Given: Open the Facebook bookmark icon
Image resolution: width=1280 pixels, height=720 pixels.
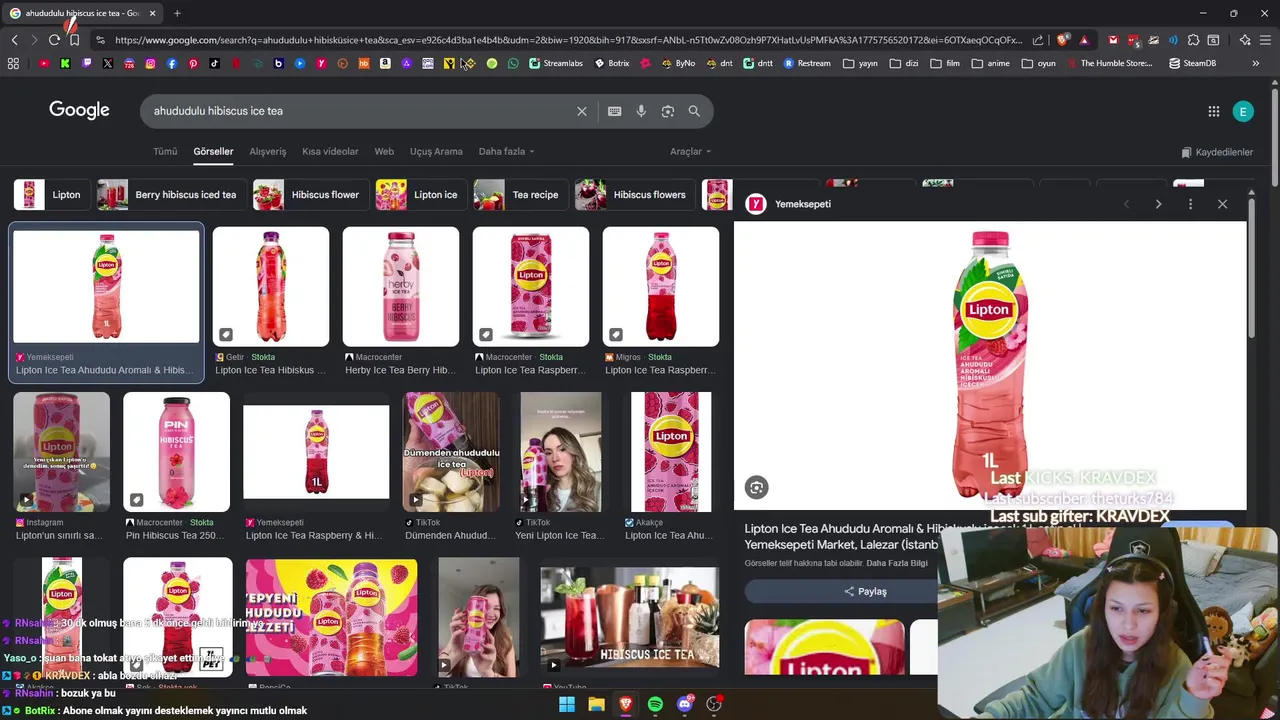Looking at the screenshot, I should coord(172,63).
